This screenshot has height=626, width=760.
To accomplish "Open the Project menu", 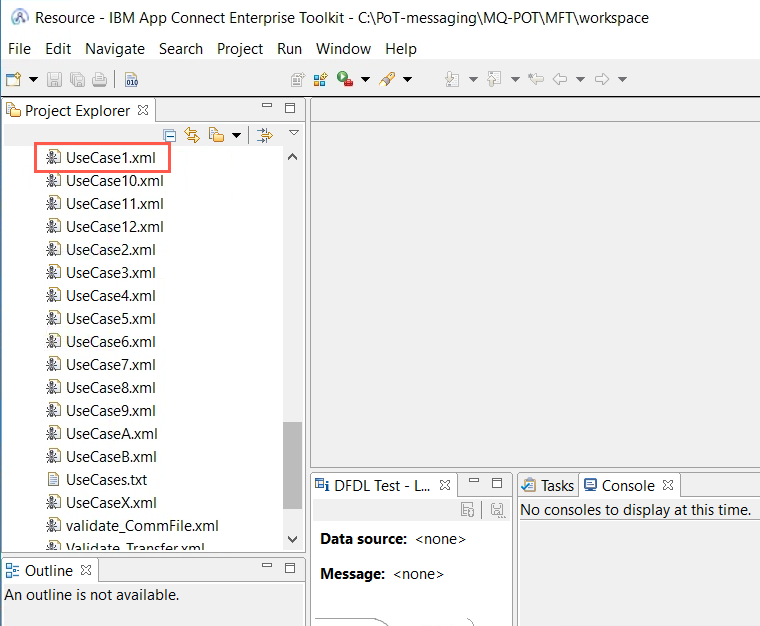I will tap(240, 49).
